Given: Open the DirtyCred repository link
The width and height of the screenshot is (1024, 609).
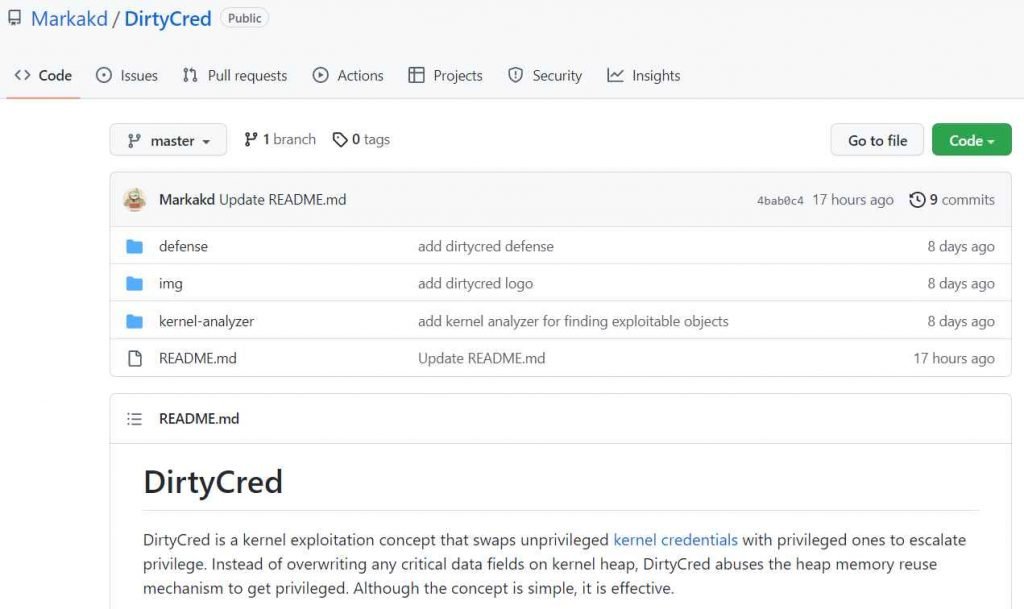Looking at the screenshot, I should pos(168,18).
